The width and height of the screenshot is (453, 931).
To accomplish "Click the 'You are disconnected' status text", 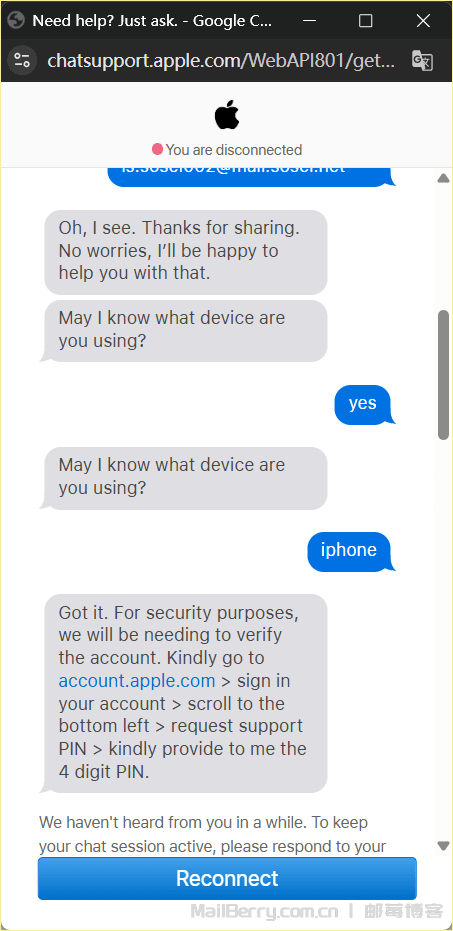I will coord(234,150).
